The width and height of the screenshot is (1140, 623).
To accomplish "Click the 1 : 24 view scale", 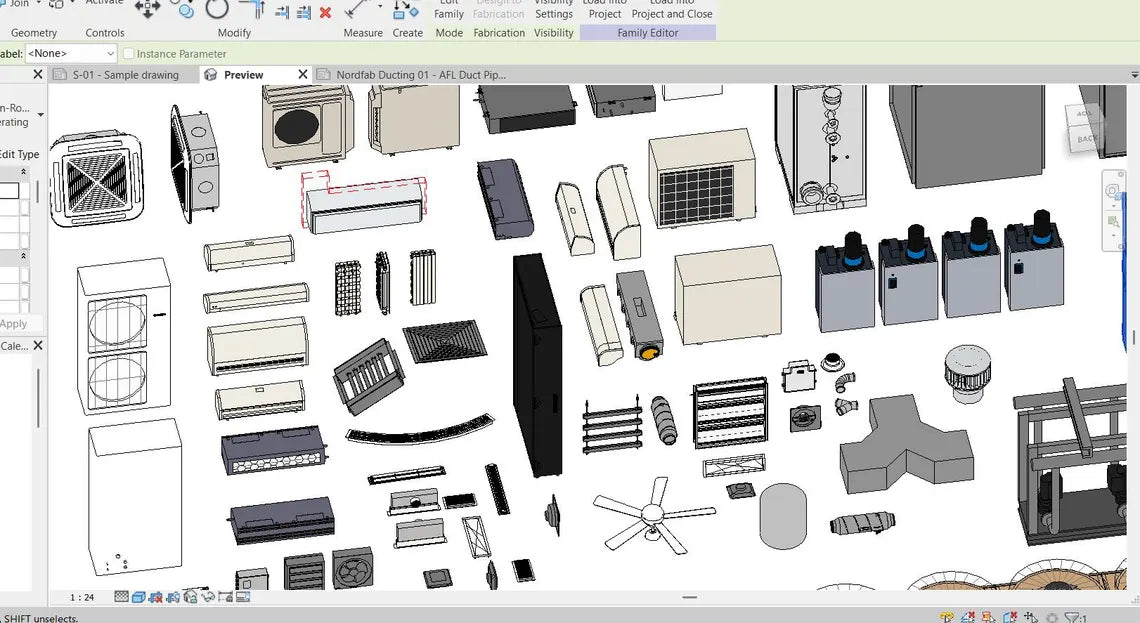I will [x=82, y=598].
